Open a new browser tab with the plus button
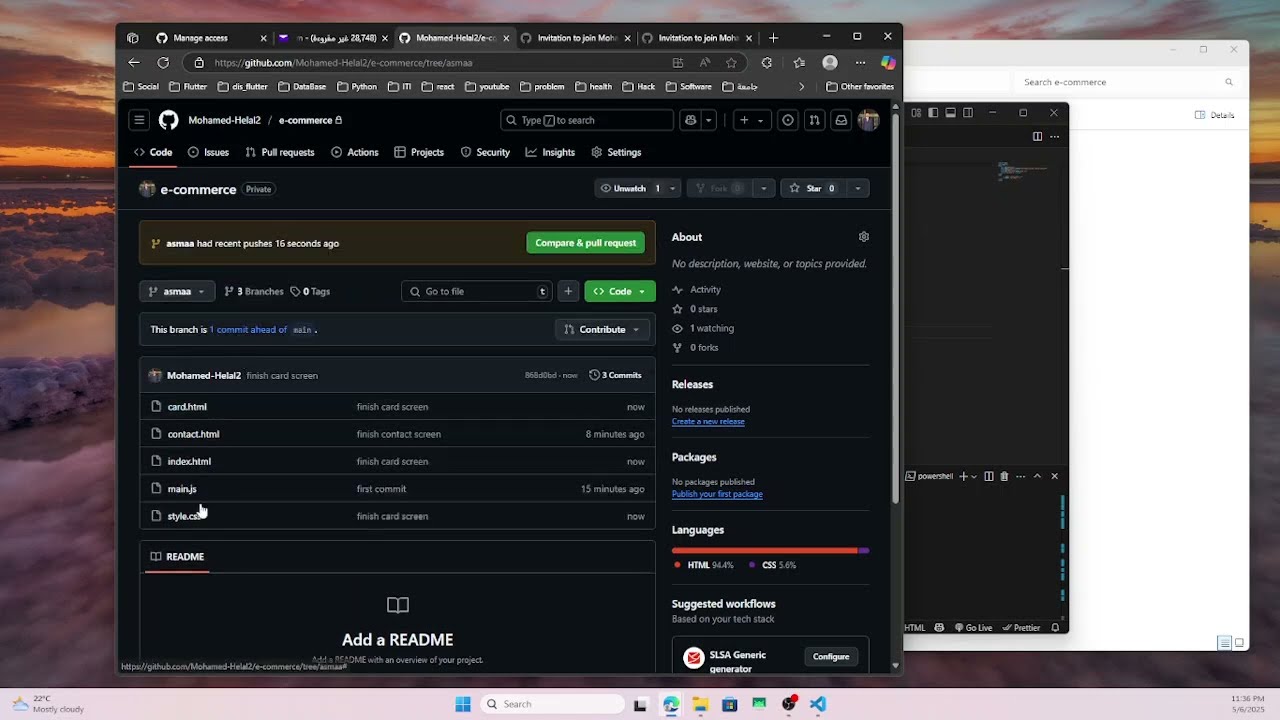This screenshot has height=720, width=1280. [773, 38]
